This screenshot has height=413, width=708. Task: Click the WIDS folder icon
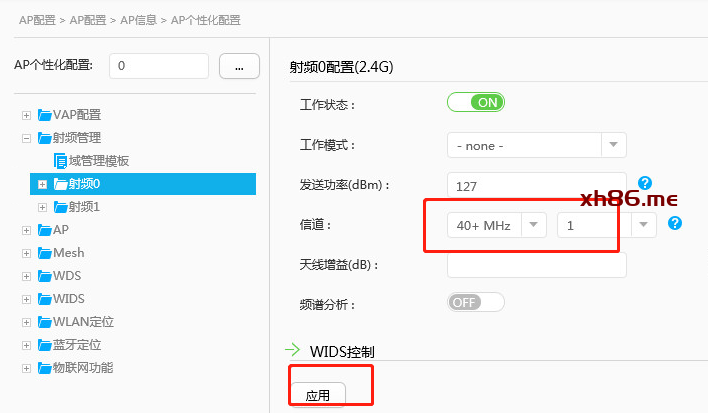coord(44,299)
